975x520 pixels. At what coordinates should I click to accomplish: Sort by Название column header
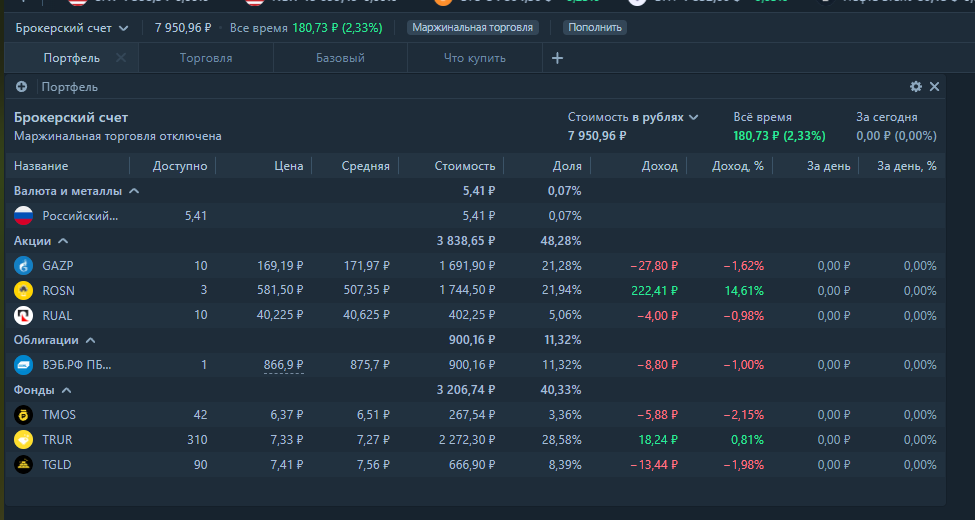click(x=41, y=166)
